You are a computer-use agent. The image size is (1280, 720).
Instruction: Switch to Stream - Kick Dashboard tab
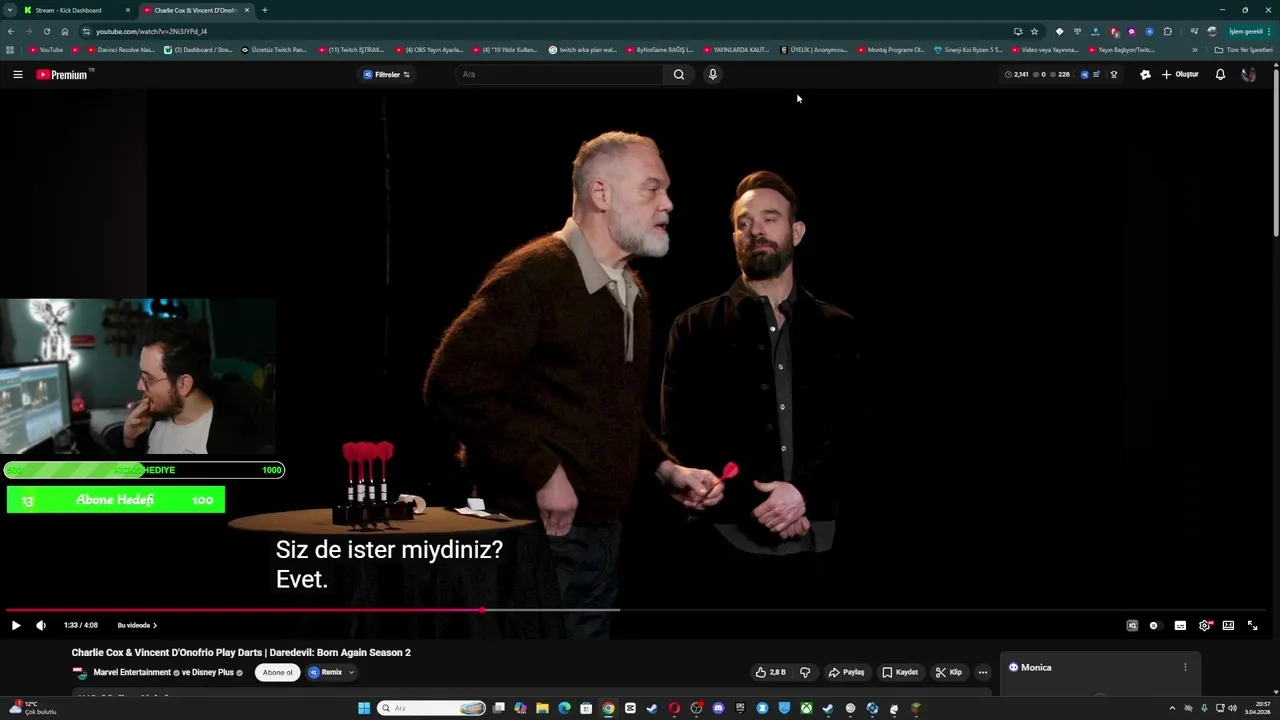click(68, 10)
